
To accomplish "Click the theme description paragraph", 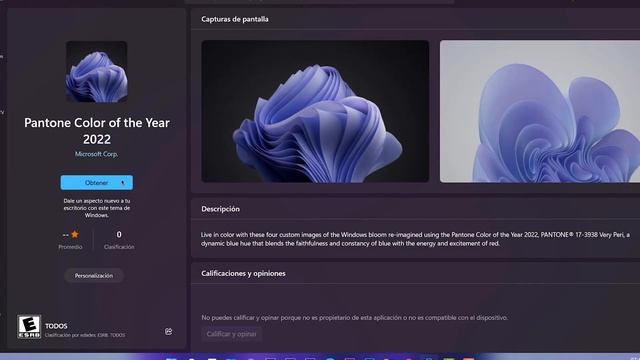I will click(x=415, y=239).
